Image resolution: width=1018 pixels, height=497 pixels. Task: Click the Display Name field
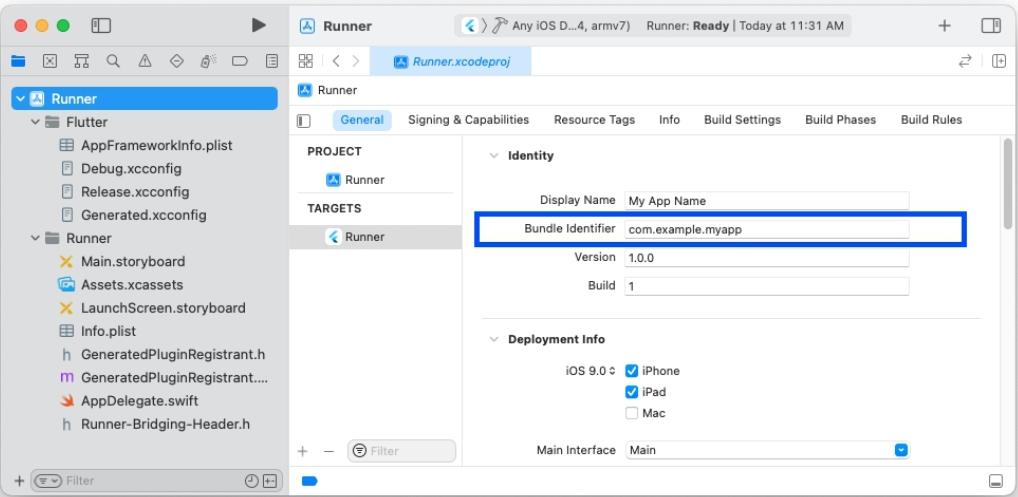point(767,200)
